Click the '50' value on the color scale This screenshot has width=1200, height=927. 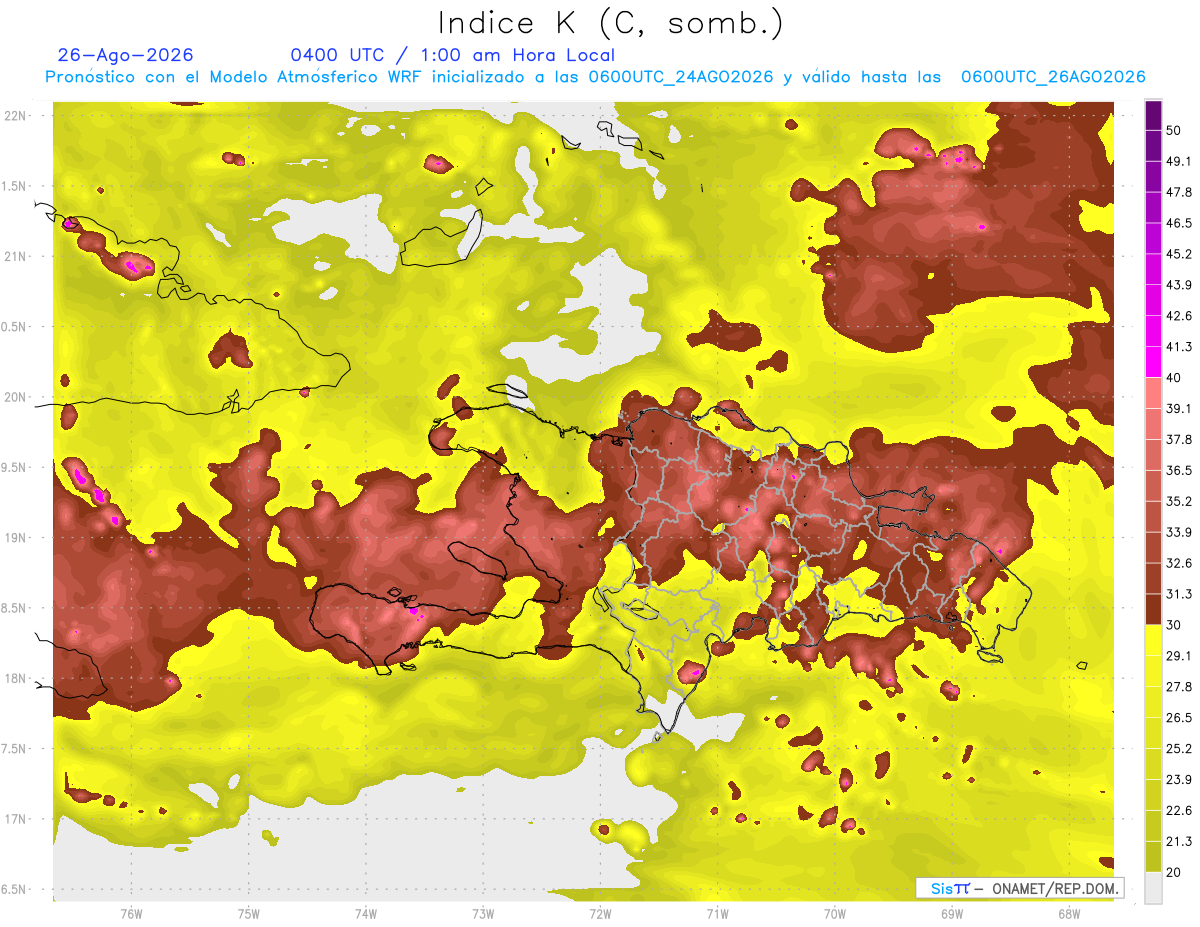pyautogui.click(x=1174, y=130)
